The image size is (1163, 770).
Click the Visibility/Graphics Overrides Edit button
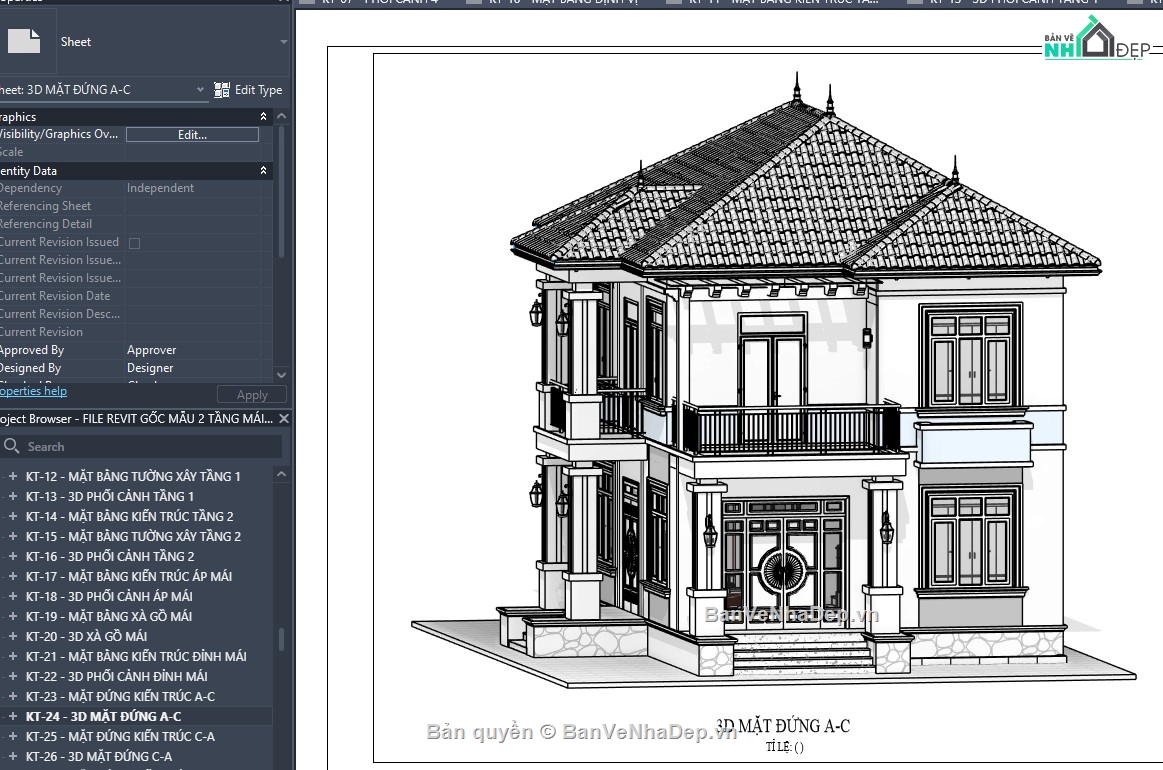pyautogui.click(x=192, y=134)
